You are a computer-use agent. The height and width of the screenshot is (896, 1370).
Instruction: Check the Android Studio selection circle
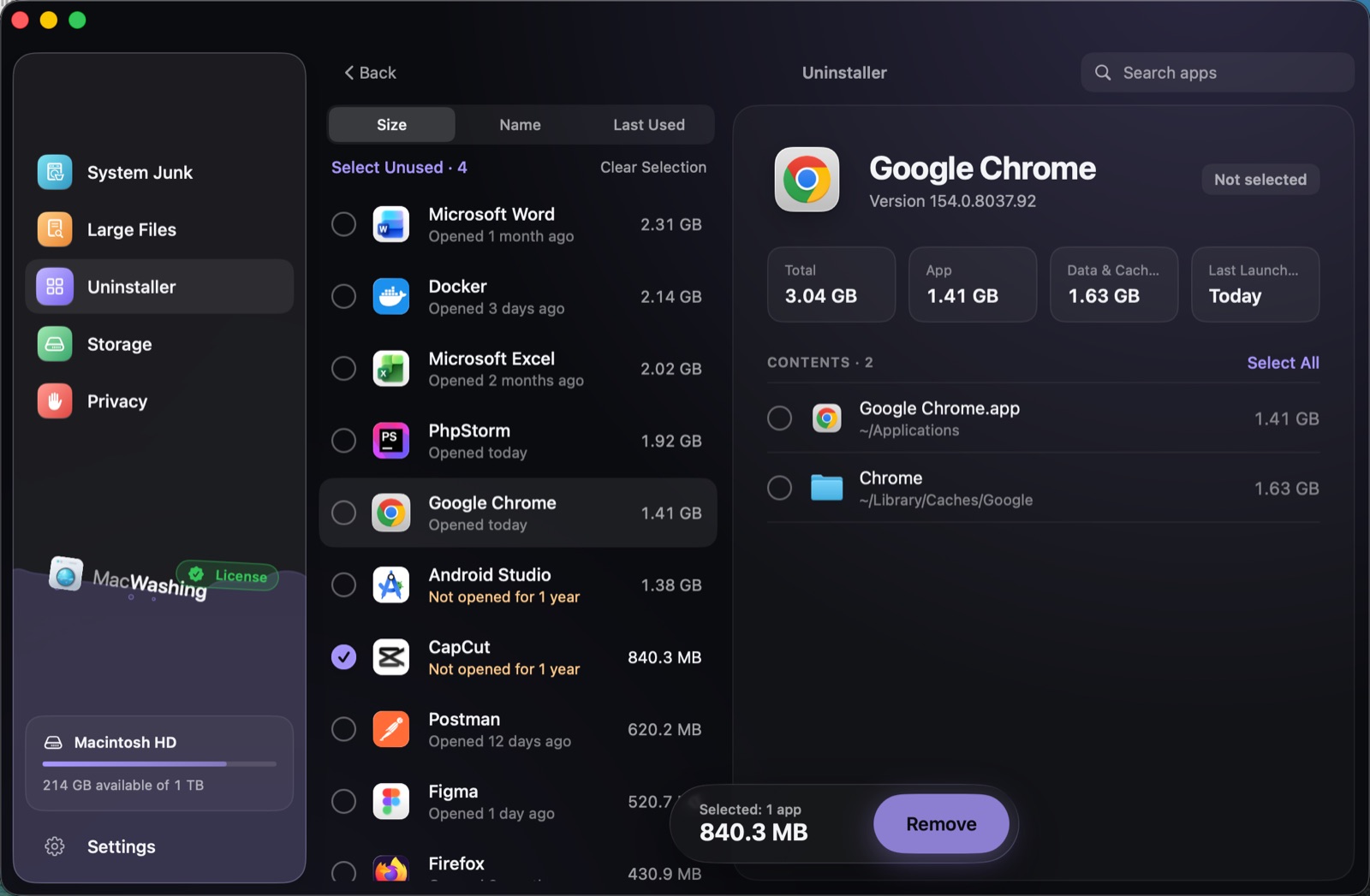coord(343,585)
